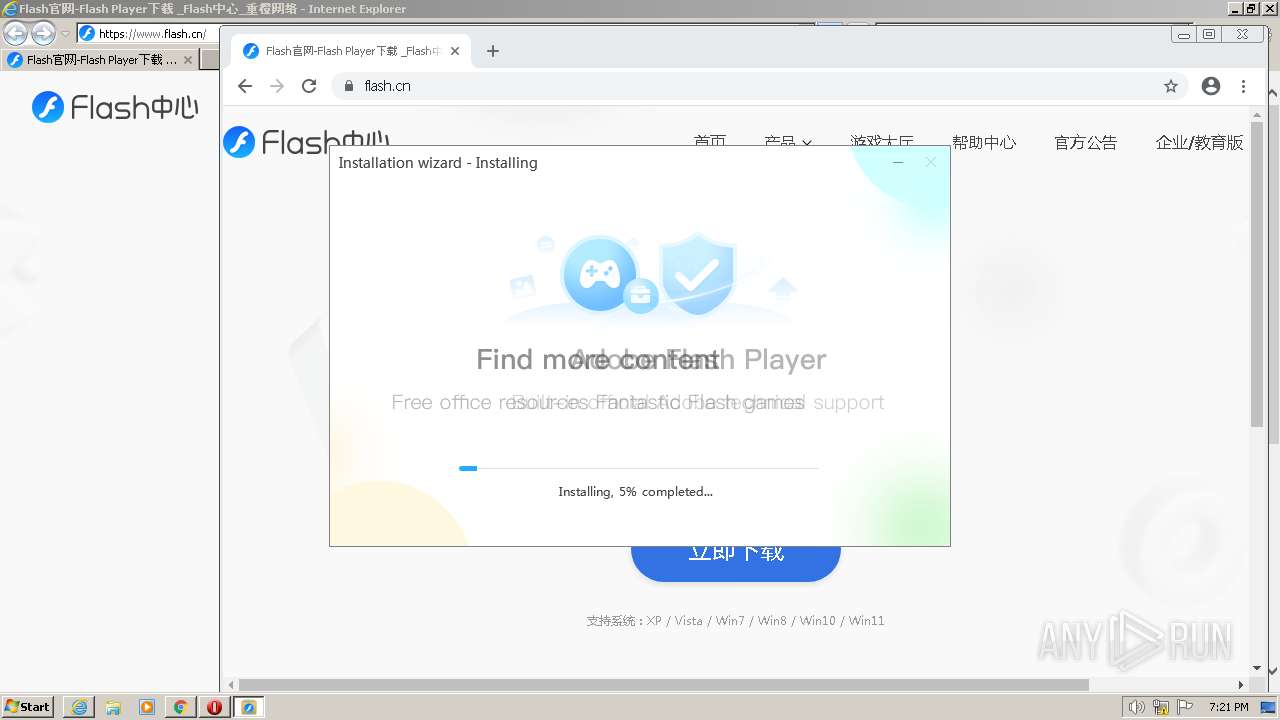Expand the 产品 dropdown in site navigation

tap(788, 142)
